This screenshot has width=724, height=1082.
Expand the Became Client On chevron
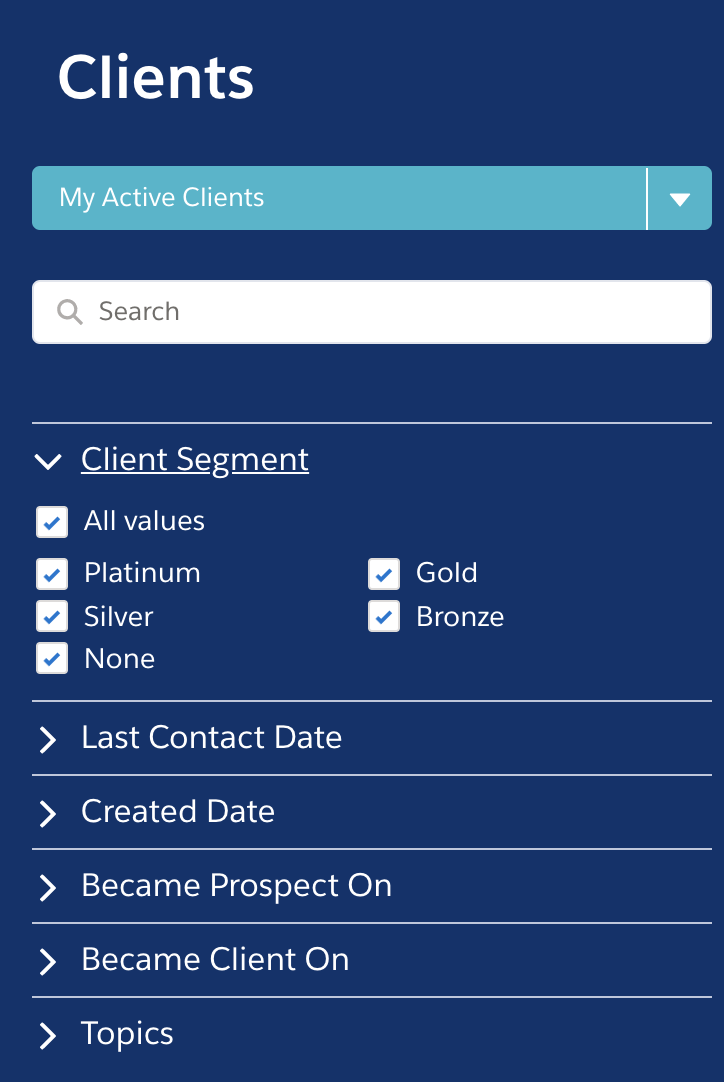tap(48, 961)
